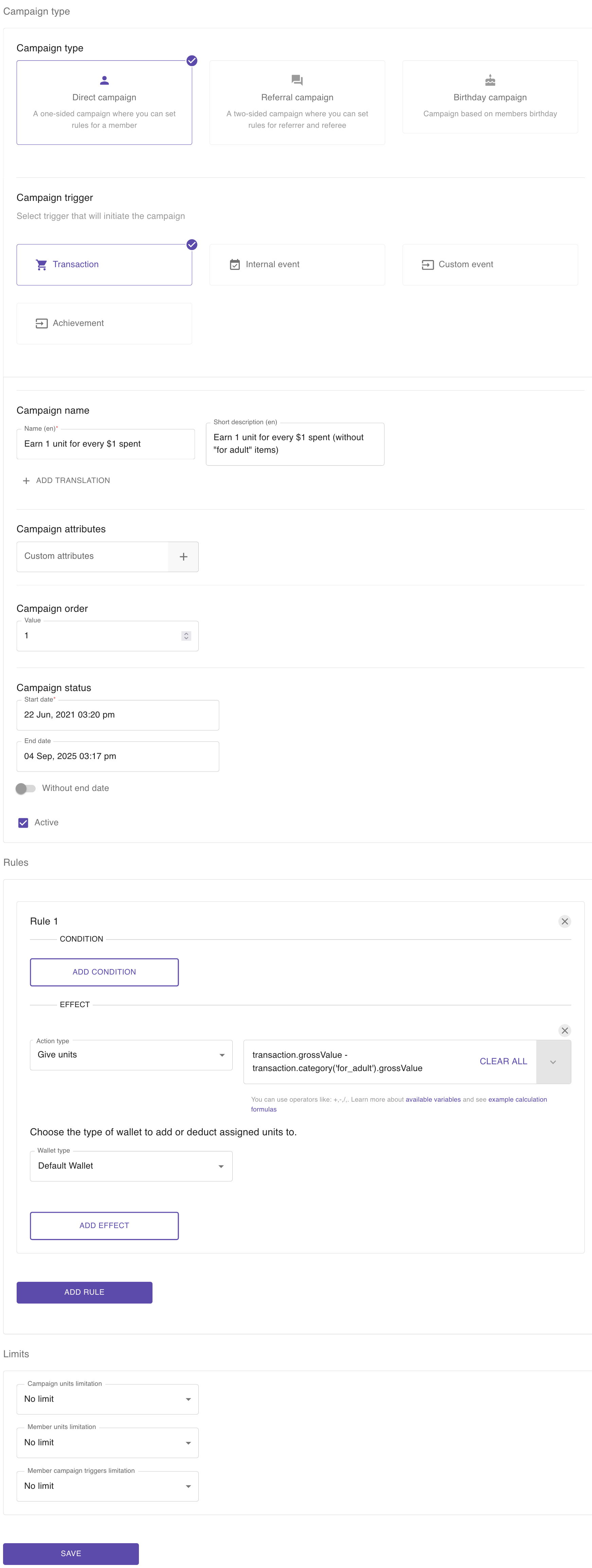The image size is (592, 1568).
Task: Add a custom attribute with plus icon
Action: (x=183, y=556)
